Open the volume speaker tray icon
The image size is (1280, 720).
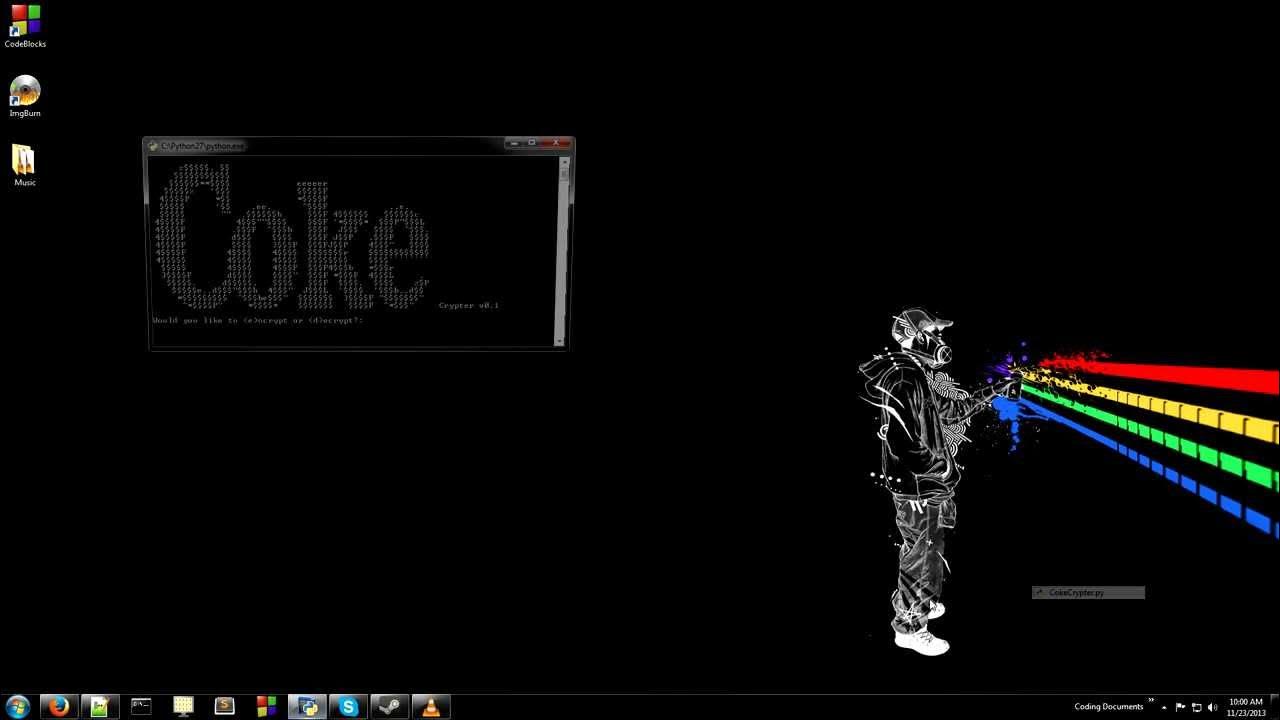pos(1212,707)
